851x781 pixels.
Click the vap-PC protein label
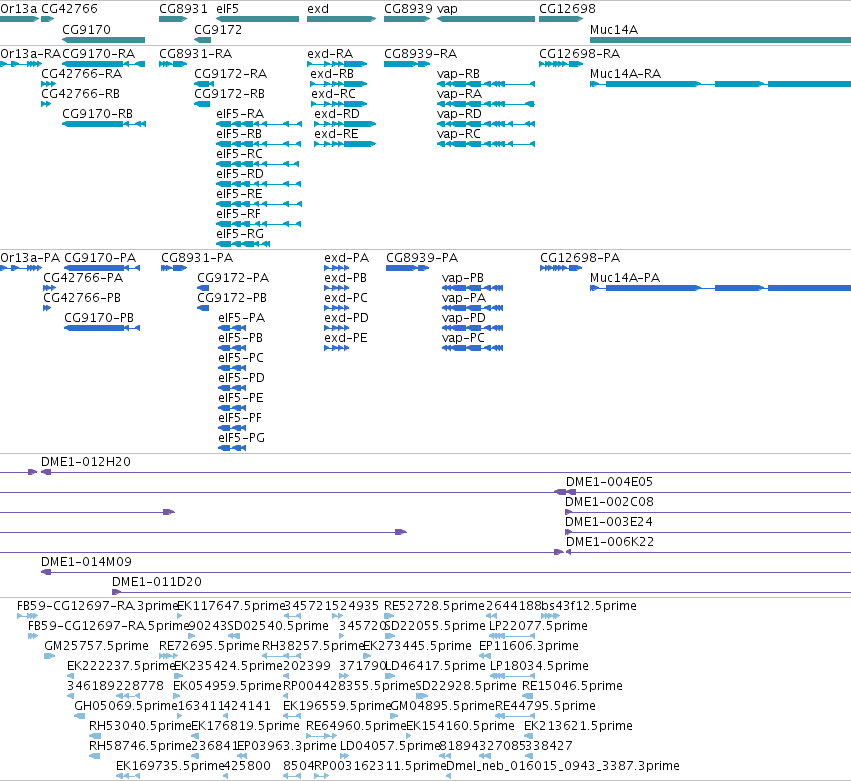(x=463, y=338)
